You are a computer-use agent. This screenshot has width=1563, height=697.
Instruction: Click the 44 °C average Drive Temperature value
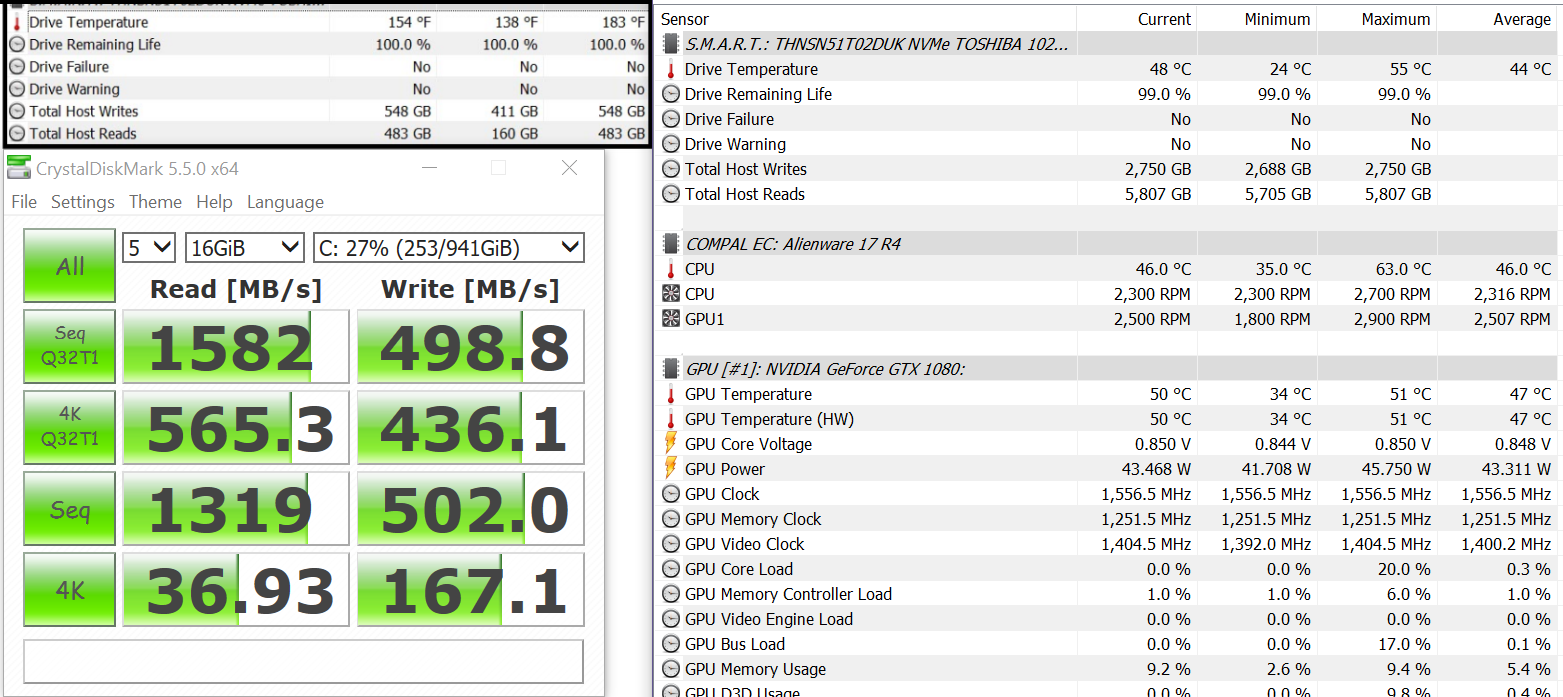pos(1531,69)
